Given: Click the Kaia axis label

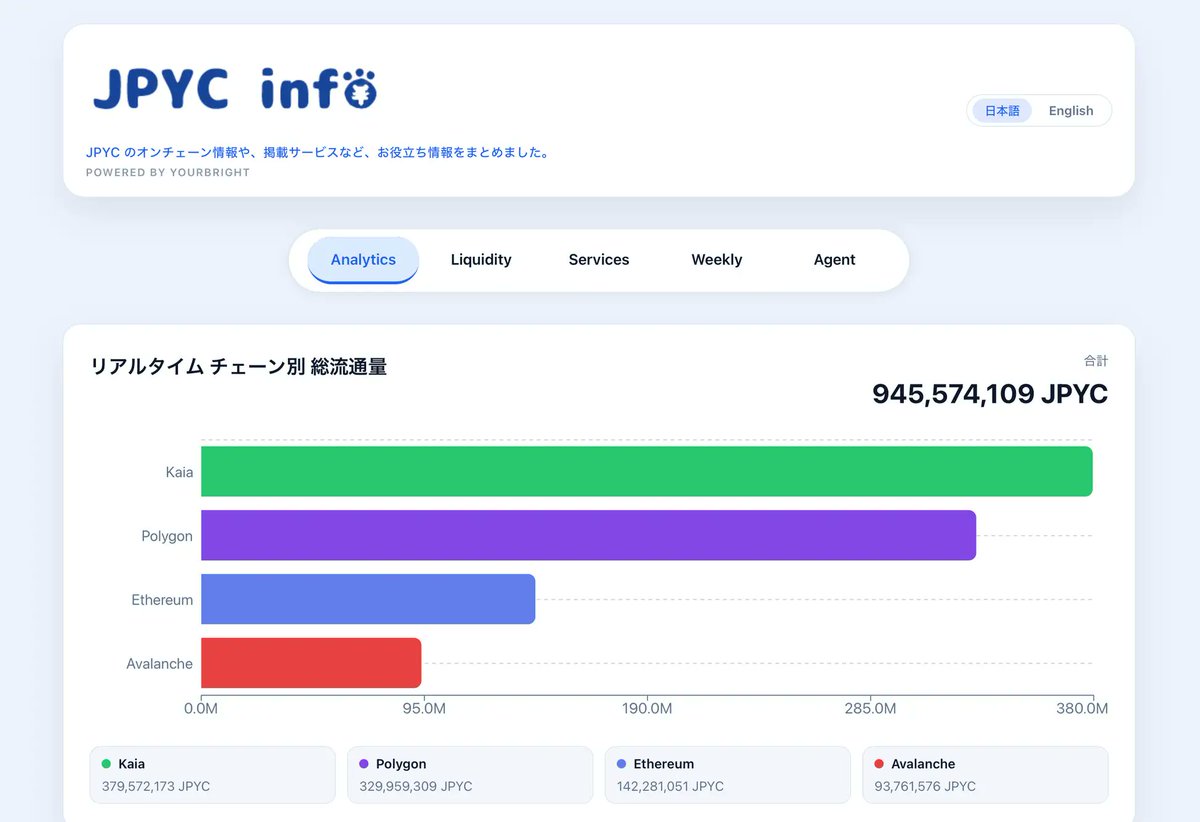Looking at the screenshot, I should click(x=179, y=472).
